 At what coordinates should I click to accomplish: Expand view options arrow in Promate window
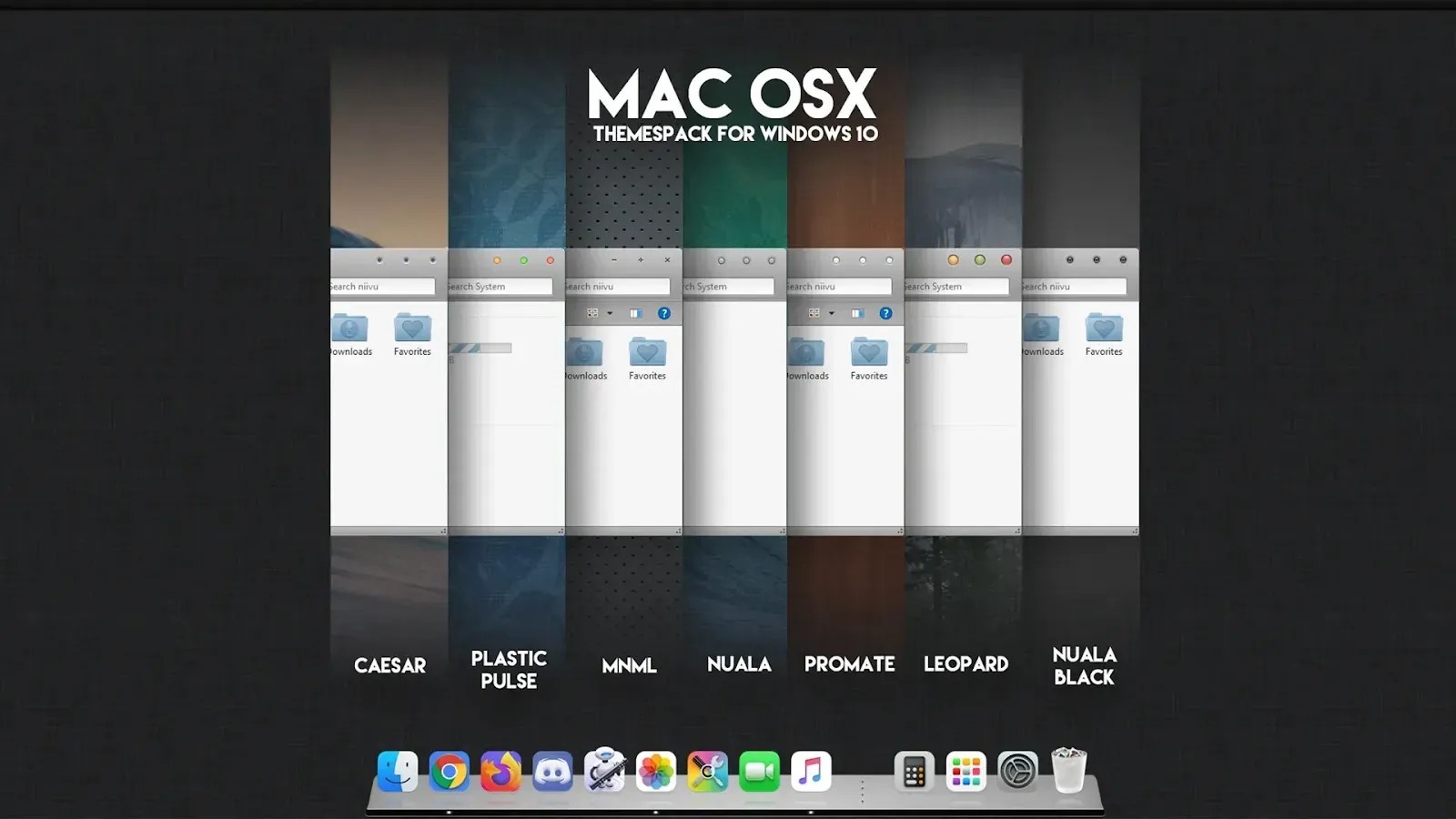tap(832, 314)
